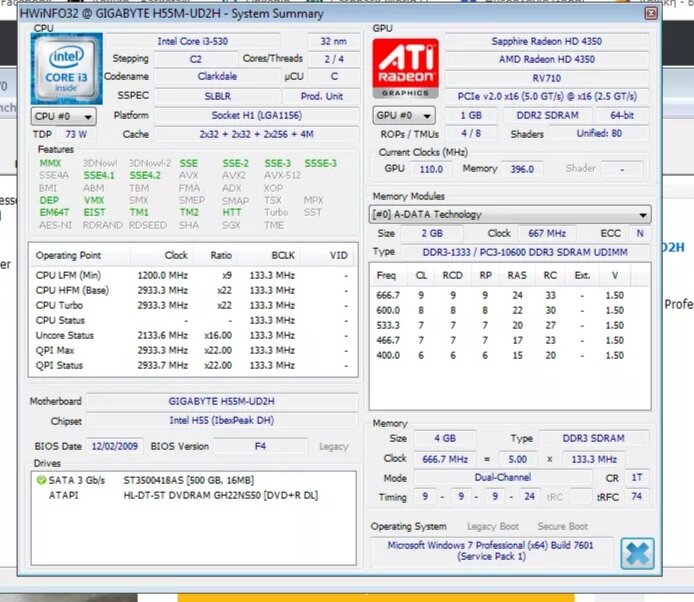694x602 pixels.
Task: Click the PCIe v2.0 x16 bus field
Action: pyautogui.click(x=547, y=96)
